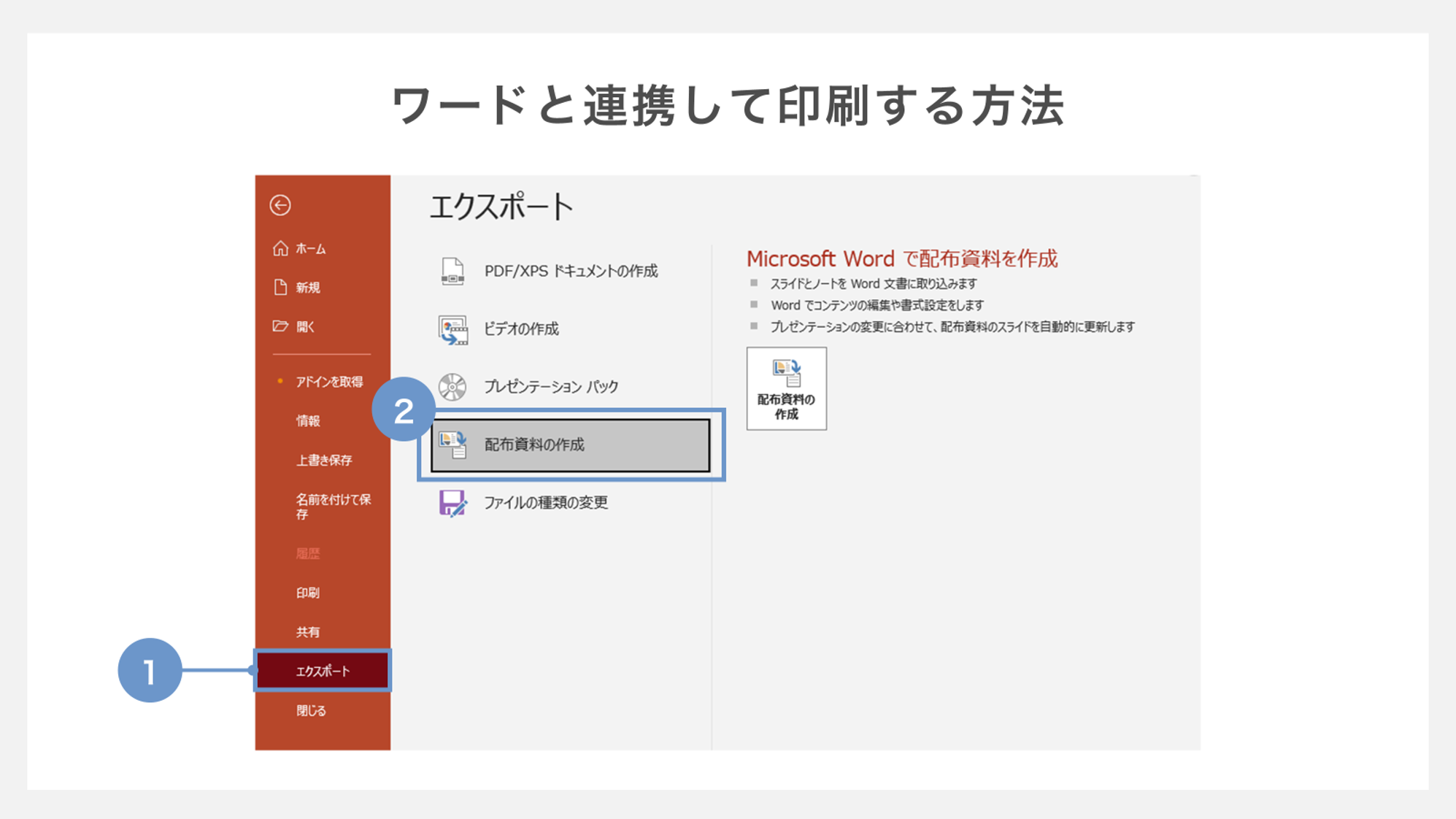Click the presentation pack CD icon
1456x819 pixels.
(452, 386)
